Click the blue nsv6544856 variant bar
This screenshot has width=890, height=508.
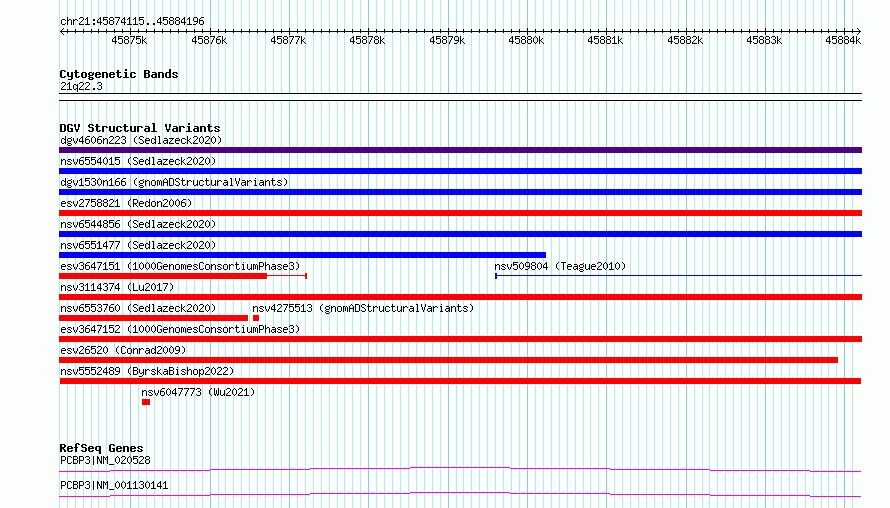click(460, 234)
